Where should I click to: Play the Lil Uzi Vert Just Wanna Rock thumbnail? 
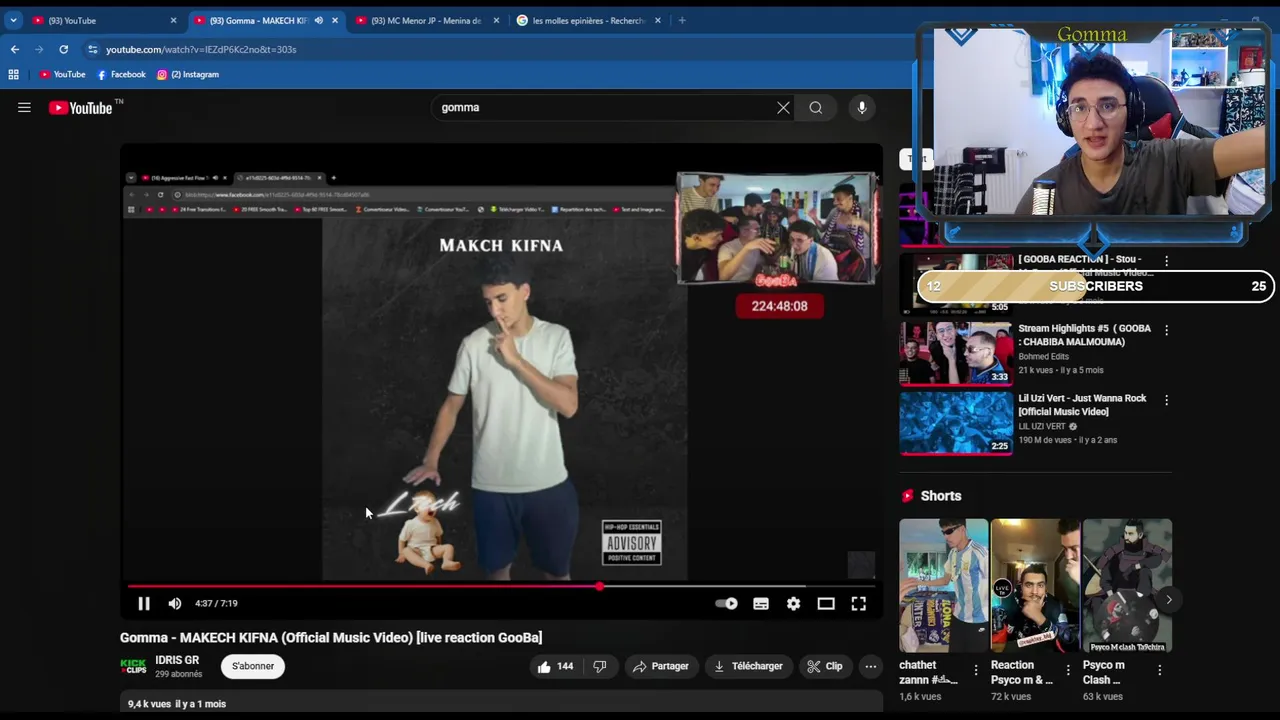pos(956,423)
